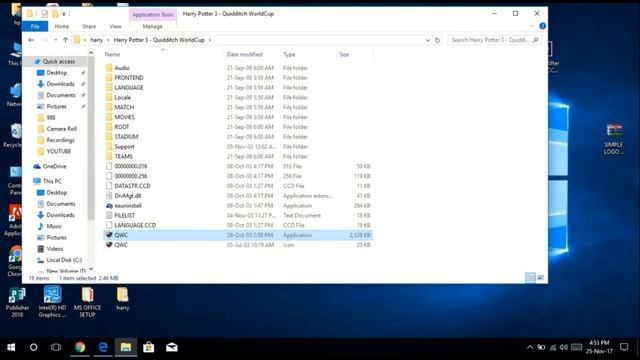Select Quick access in navigation pane

pyautogui.click(x=58, y=61)
